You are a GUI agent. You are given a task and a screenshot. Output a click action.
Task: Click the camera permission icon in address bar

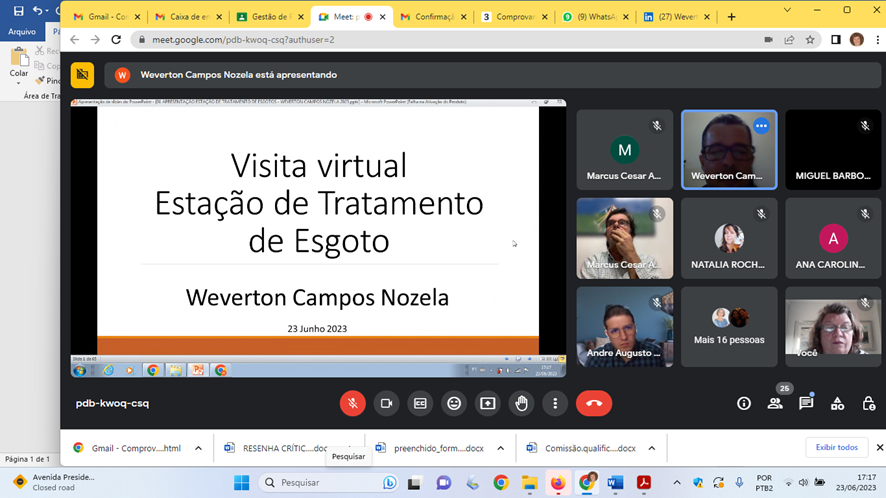click(768, 40)
